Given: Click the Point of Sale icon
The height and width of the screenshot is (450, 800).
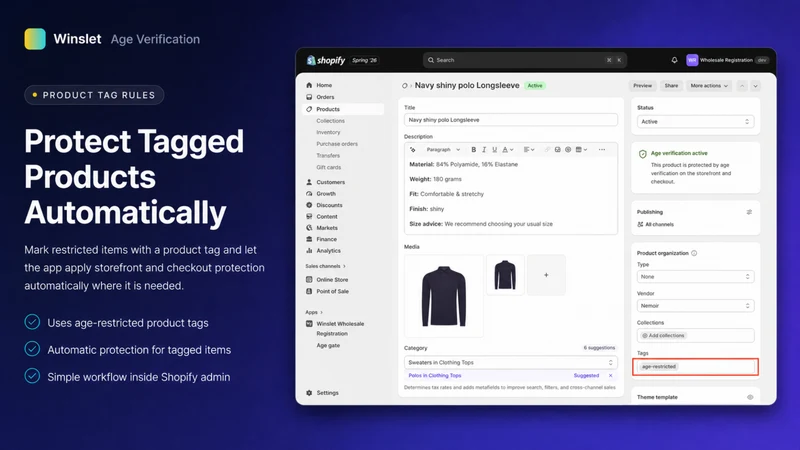Looking at the screenshot, I should [x=309, y=291].
